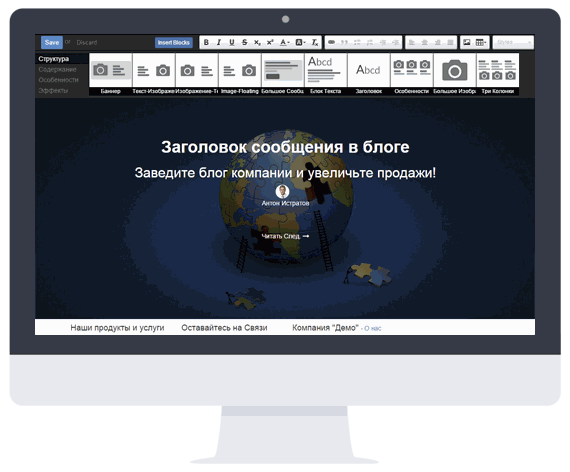Select the Содержание tab
The width and height of the screenshot is (570, 472).
tap(57, 69)
